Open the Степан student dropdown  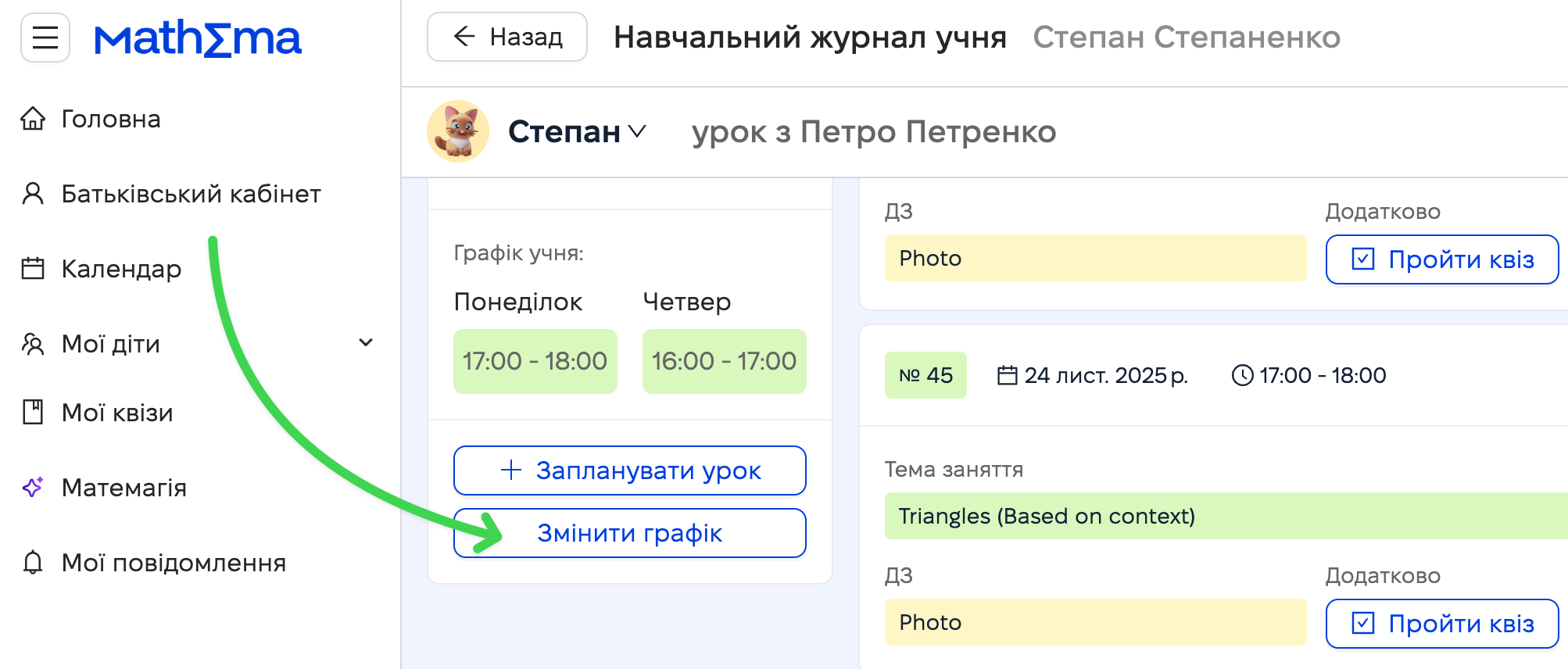[x=577, y=131]
